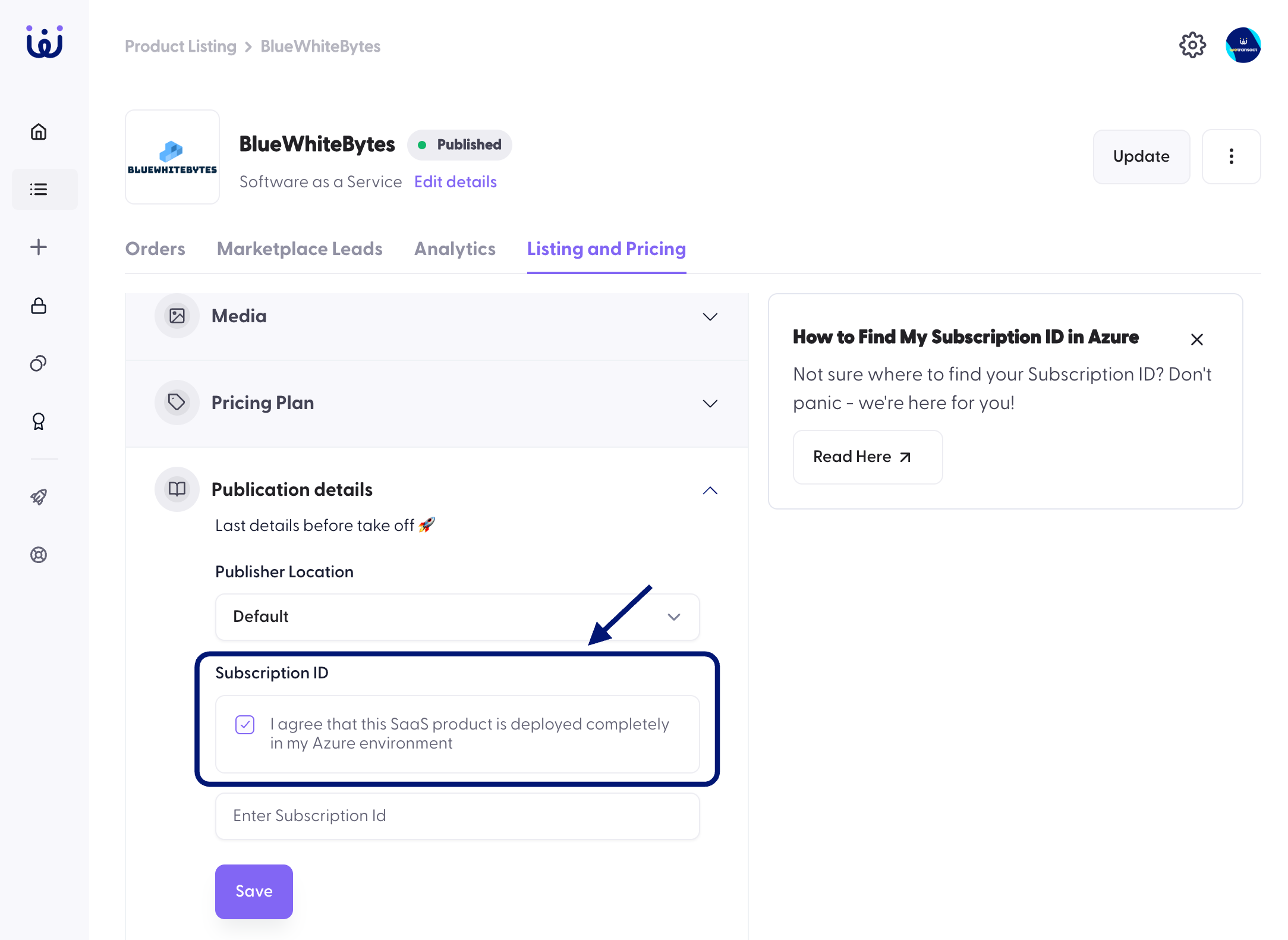Select the Listing and Pricing tab
The image size is (1288, 940).
(x=606, y=249)
